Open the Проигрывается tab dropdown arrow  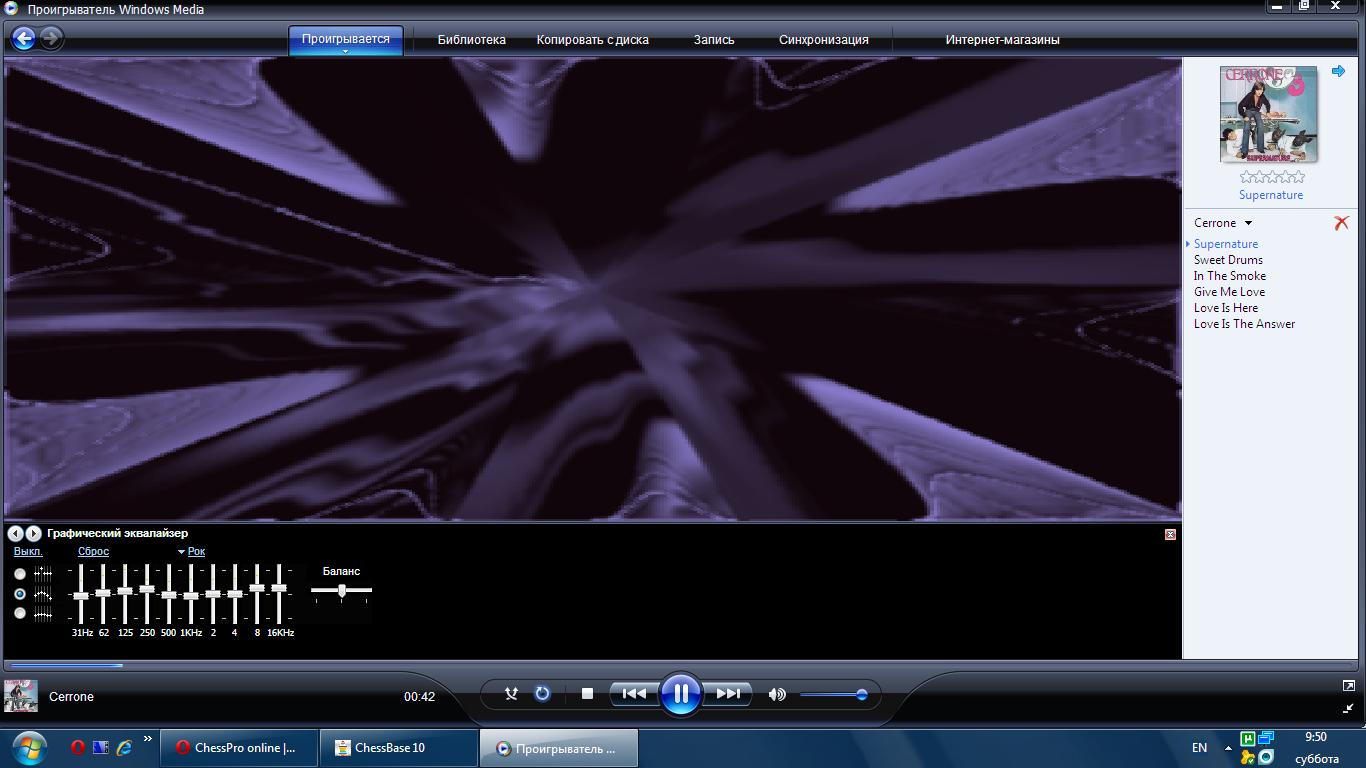[x=345, y=51]
